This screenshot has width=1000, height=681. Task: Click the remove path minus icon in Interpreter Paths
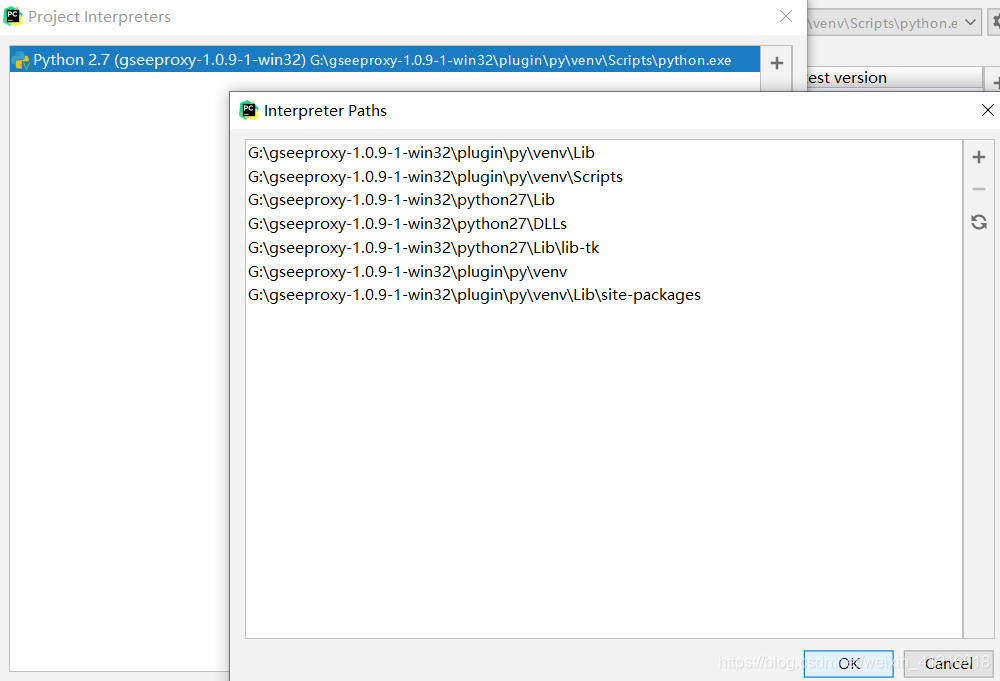(x=978, y=189)
